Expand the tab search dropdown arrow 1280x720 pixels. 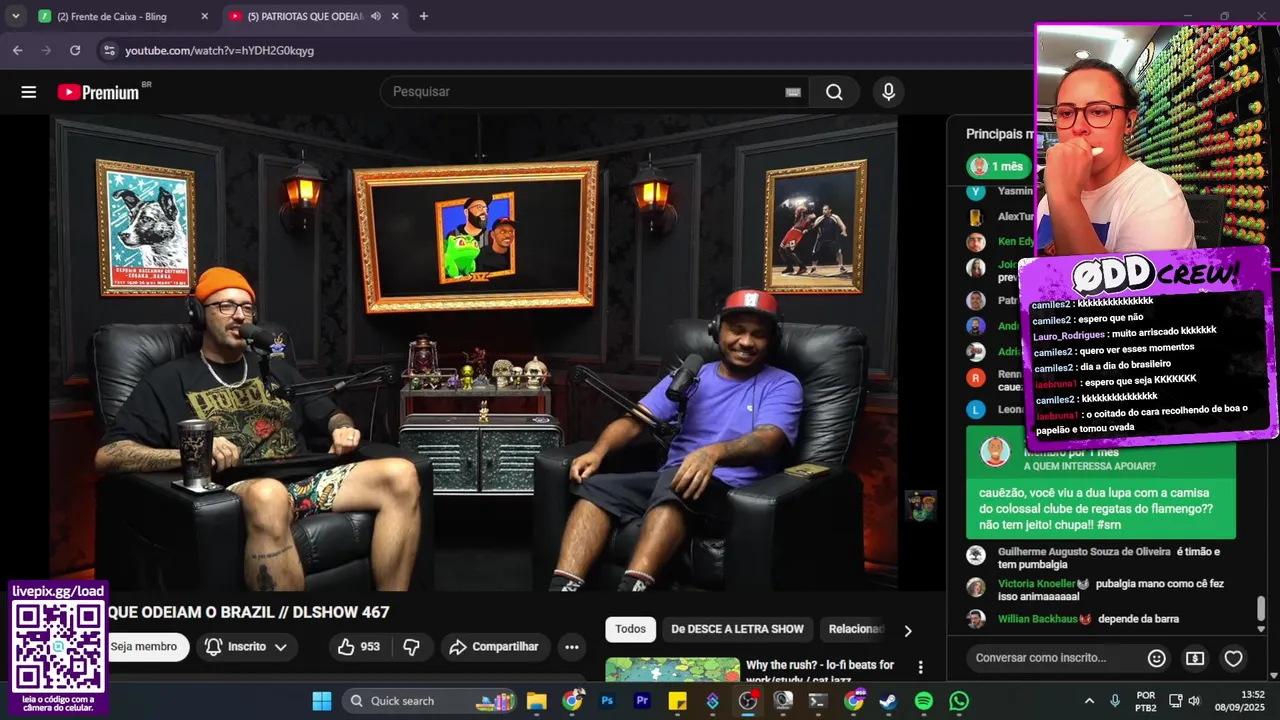point(15,16)
